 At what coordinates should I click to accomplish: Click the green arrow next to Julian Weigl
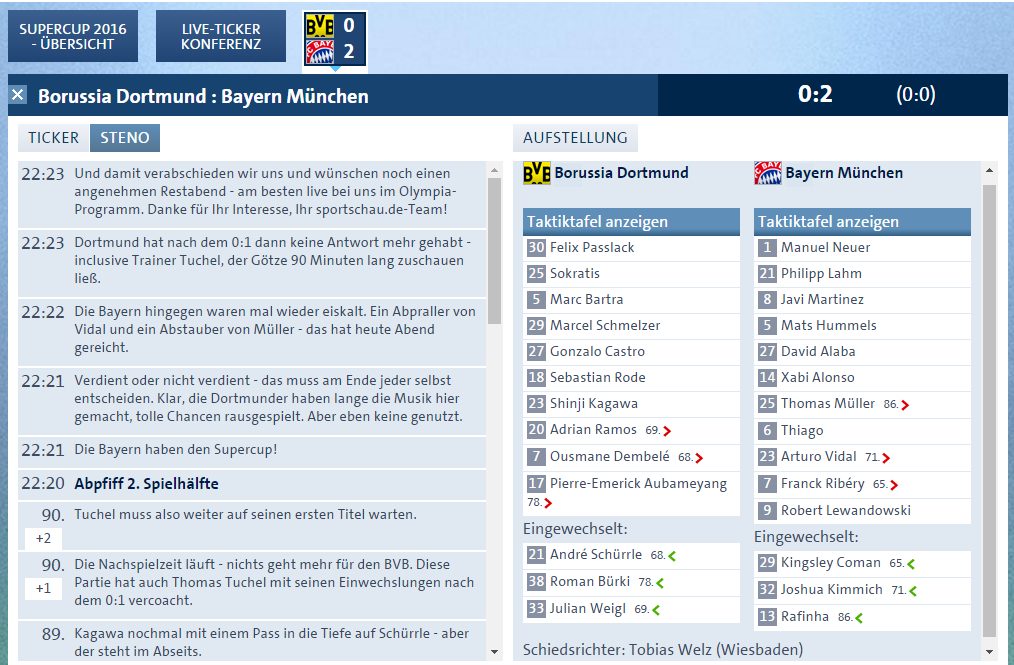[x=656, y=609]
